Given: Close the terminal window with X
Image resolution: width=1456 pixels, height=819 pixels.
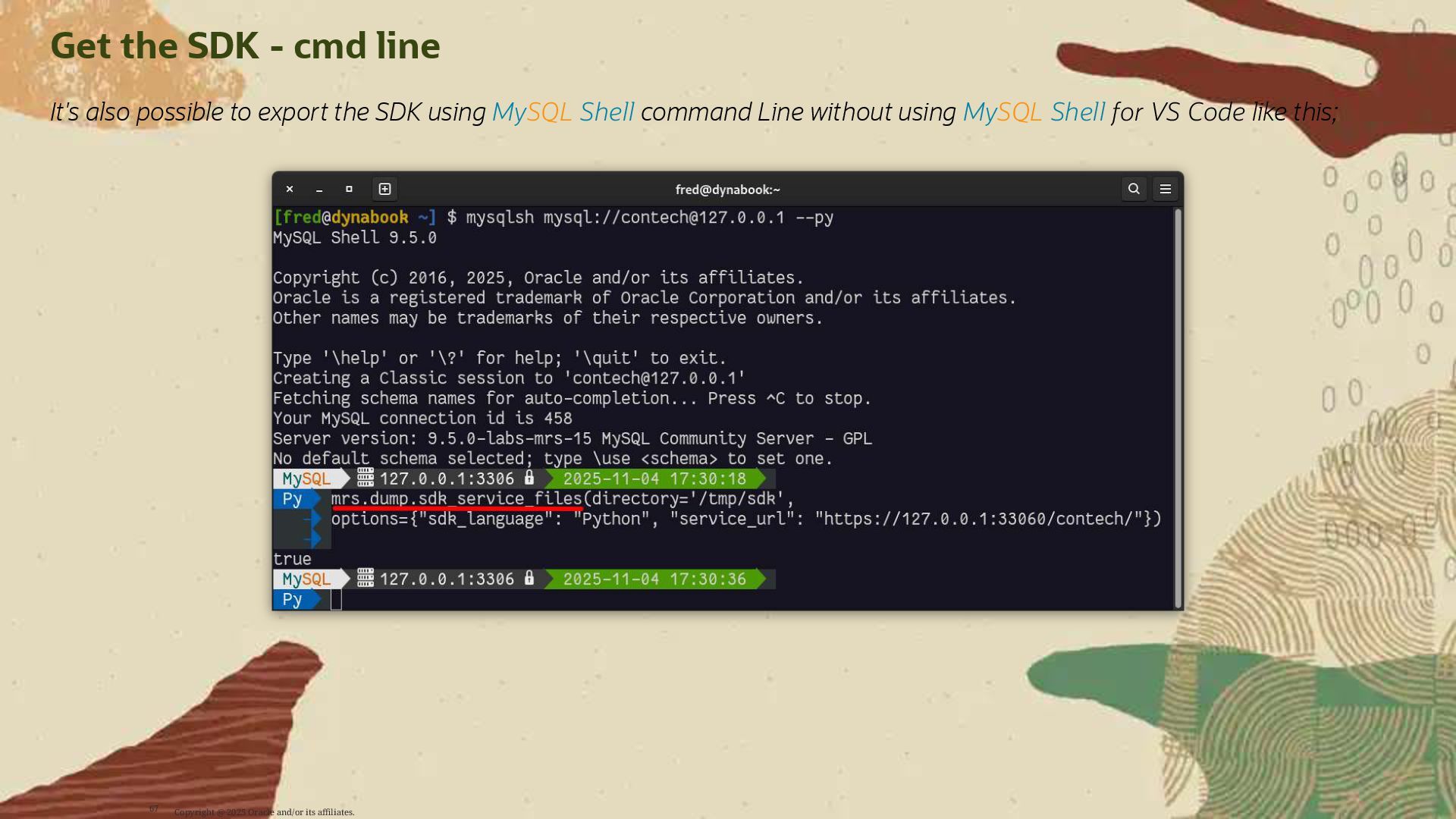Looking at the screenshot, I should pos(290,189).
